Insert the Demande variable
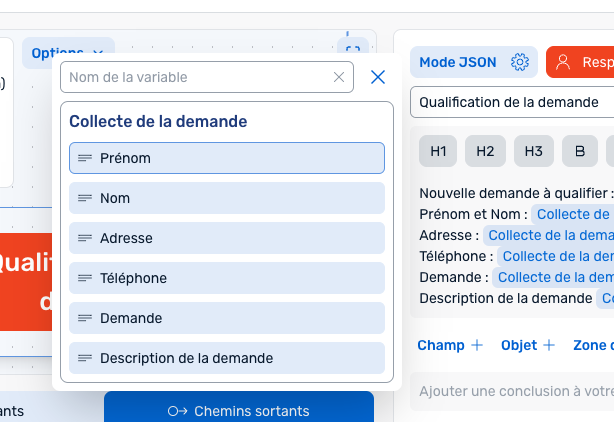Screen dimensions: 614x422 coord(227,318)
